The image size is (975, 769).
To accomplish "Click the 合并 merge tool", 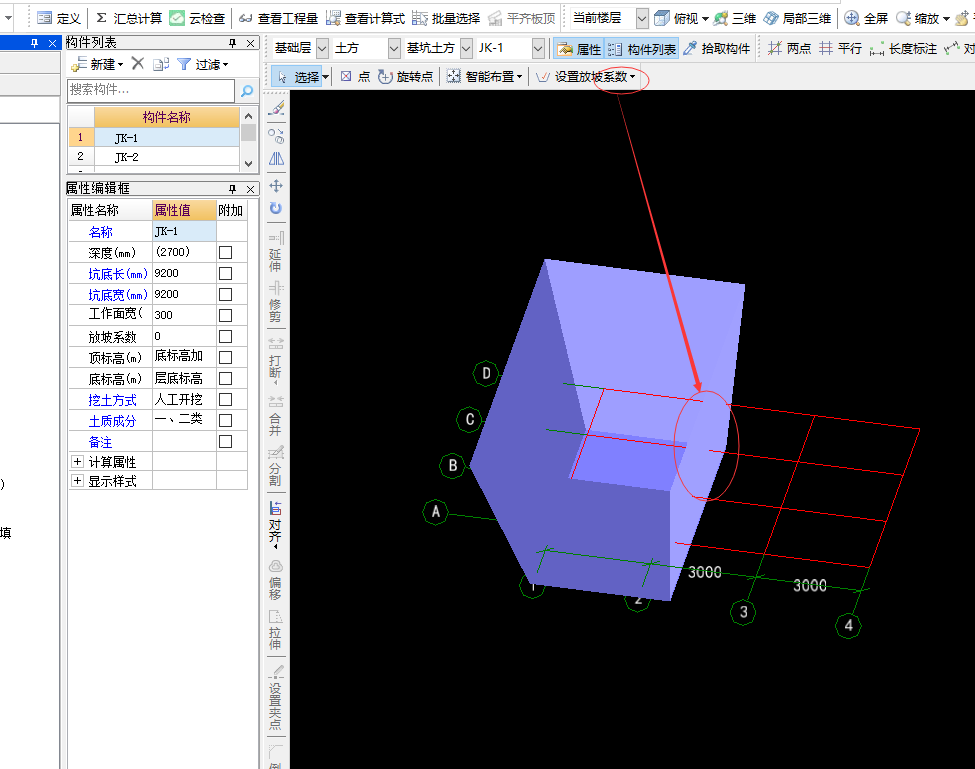I will [275, 415].
